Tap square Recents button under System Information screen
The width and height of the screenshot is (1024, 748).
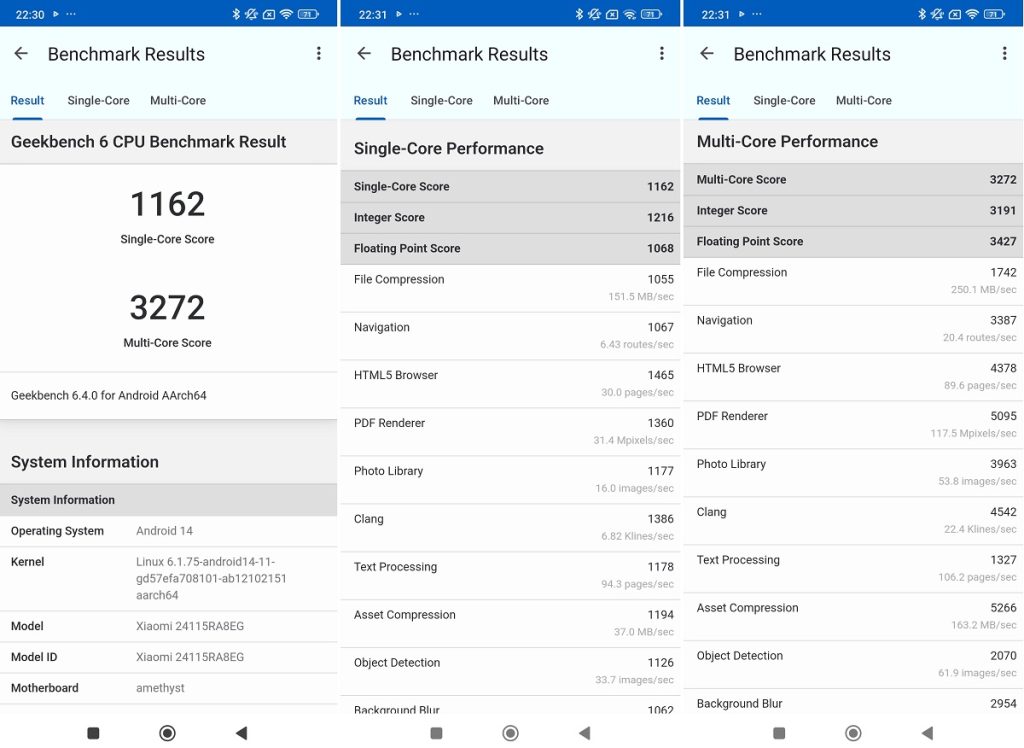point(93,733)
